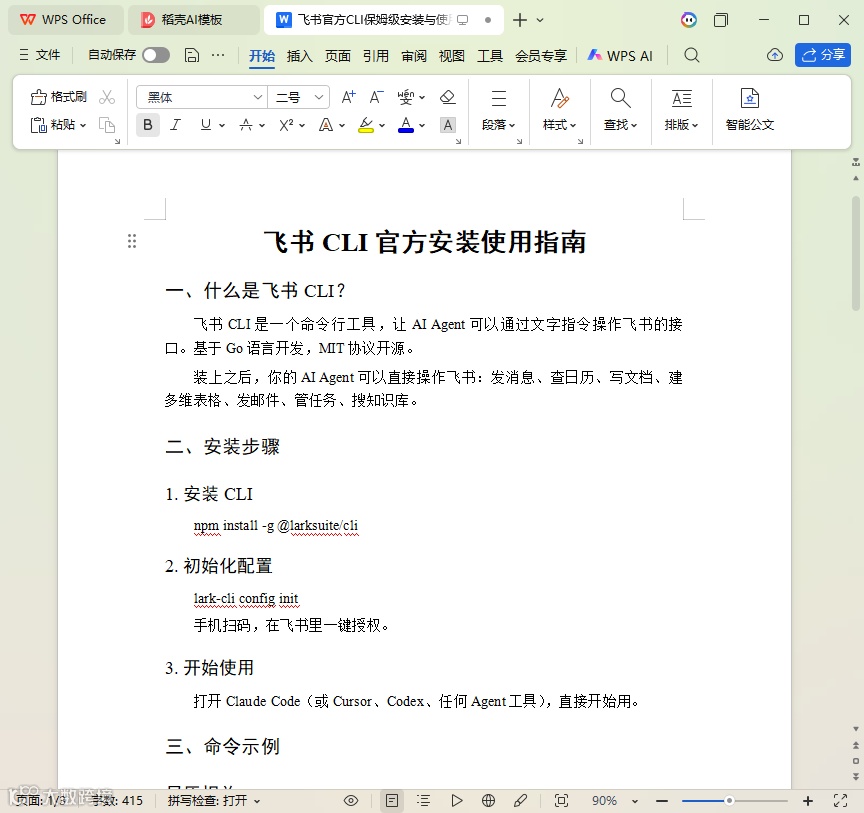Open the zoom 90% dropdown arrow
The height and width of the screenshot is (813, 864).
634,801
